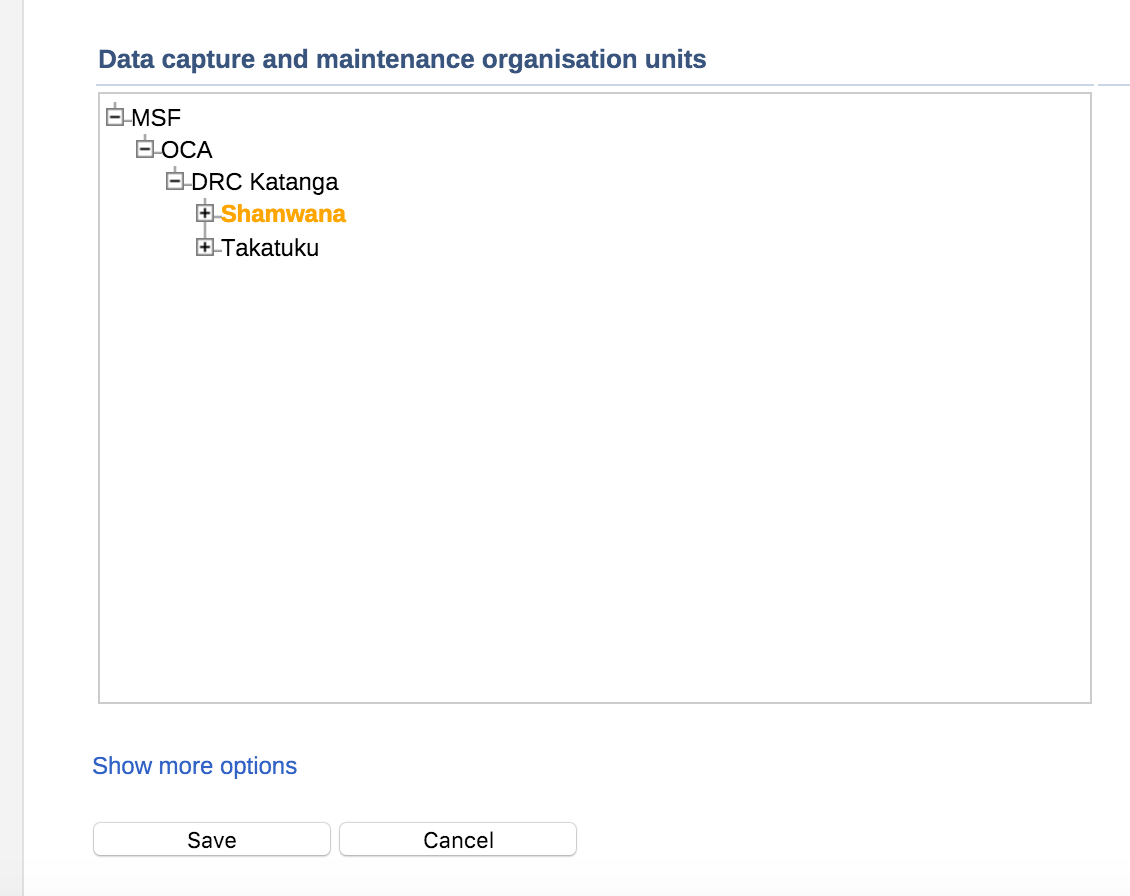
Task: Select the DRC Katanga organisation unit
Action: (x=265, y=182)
